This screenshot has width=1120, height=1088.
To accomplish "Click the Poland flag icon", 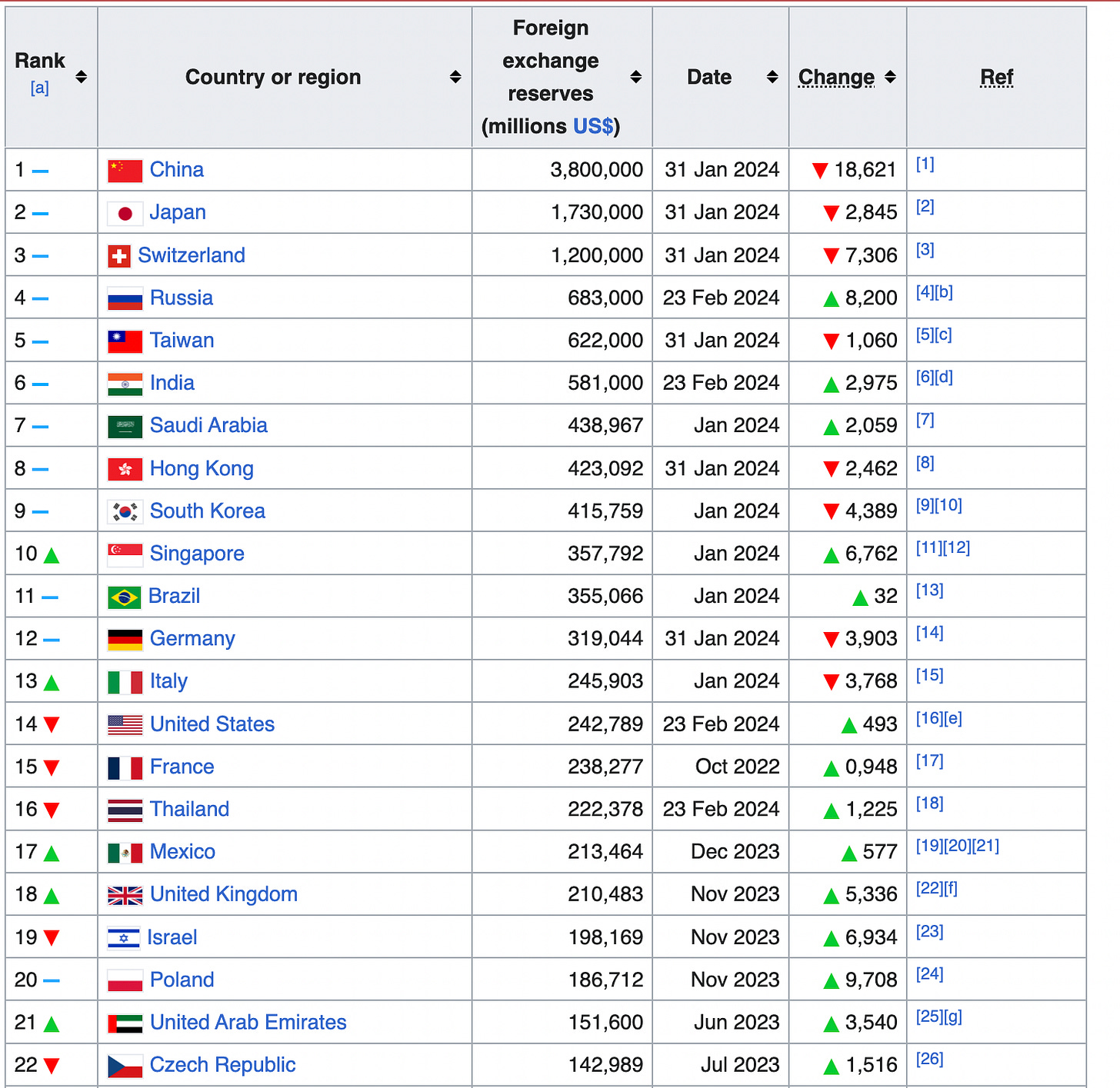I will 125,980.
